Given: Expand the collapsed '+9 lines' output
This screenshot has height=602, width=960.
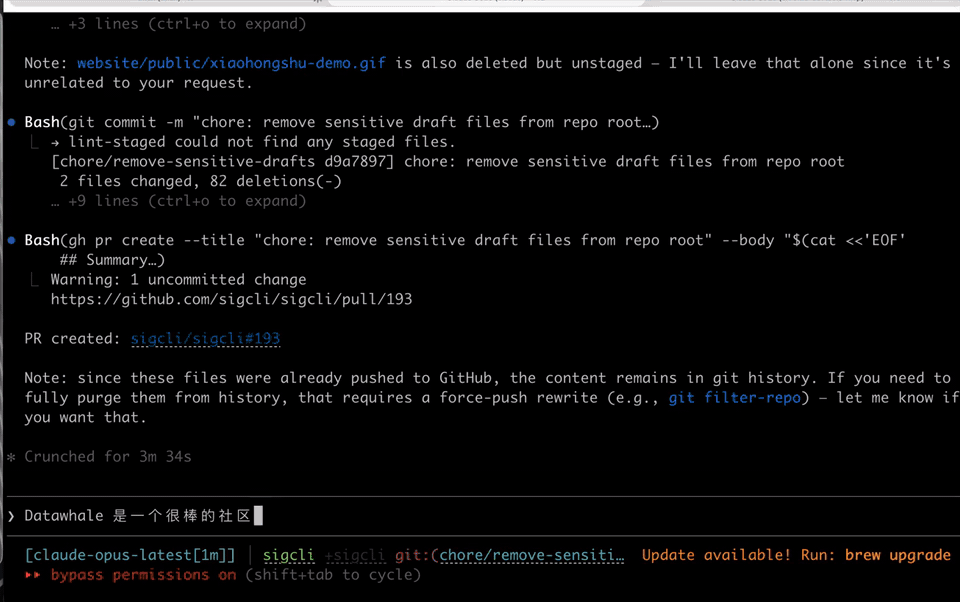Looking at the screenshot, I should (x=178, y=201).
